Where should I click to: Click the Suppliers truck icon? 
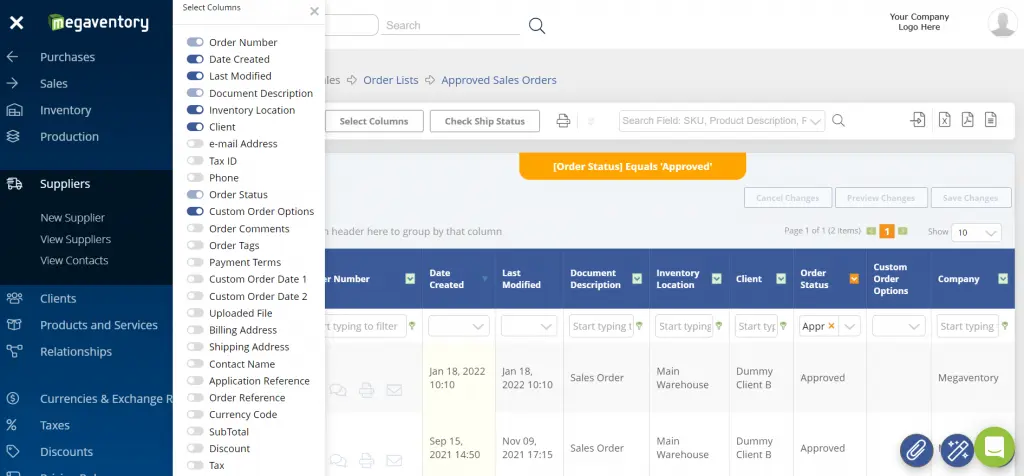[x=14, y=183]
